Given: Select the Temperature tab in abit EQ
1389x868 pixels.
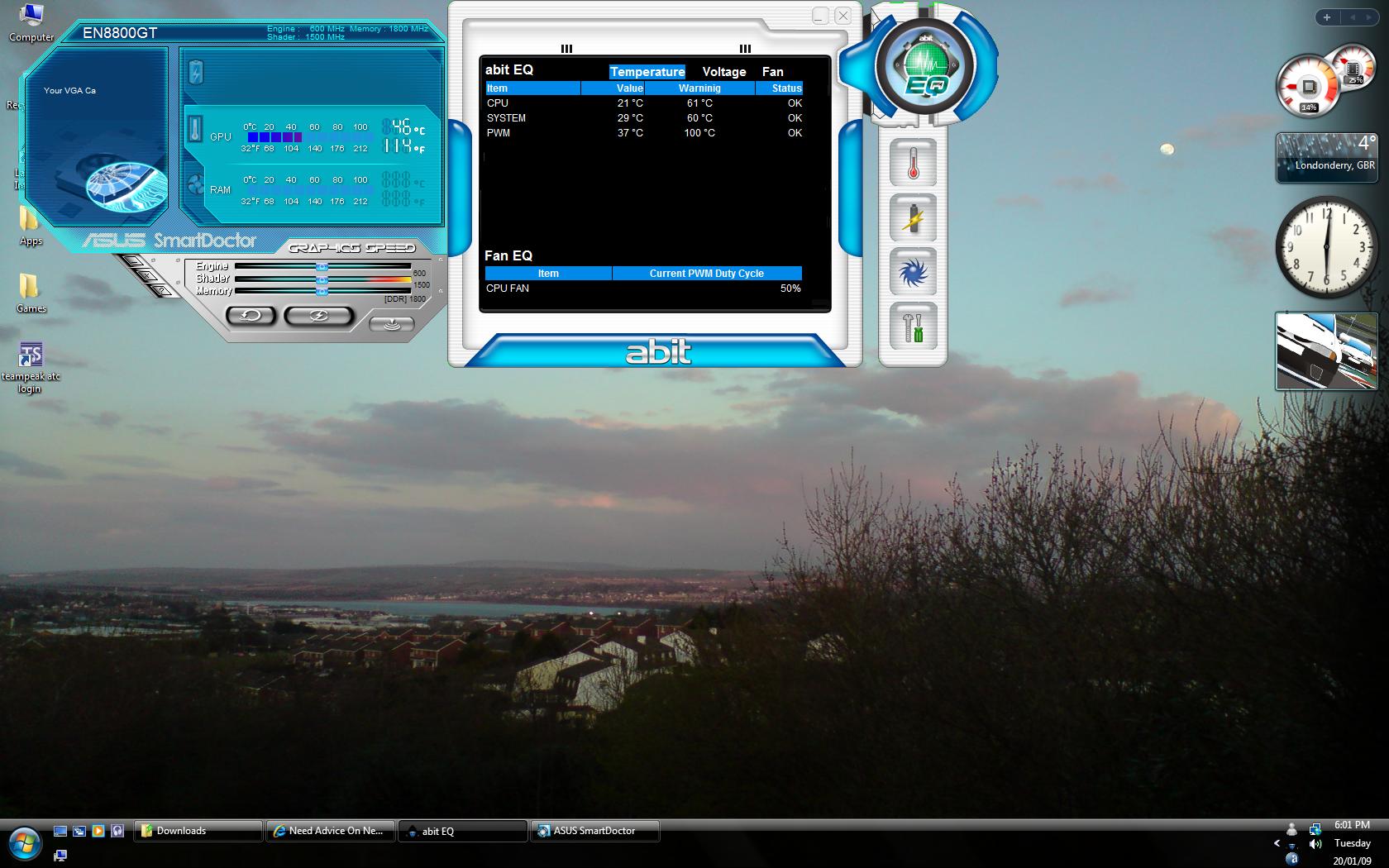Looking at the screenshot, I should (x=647, y=72).
